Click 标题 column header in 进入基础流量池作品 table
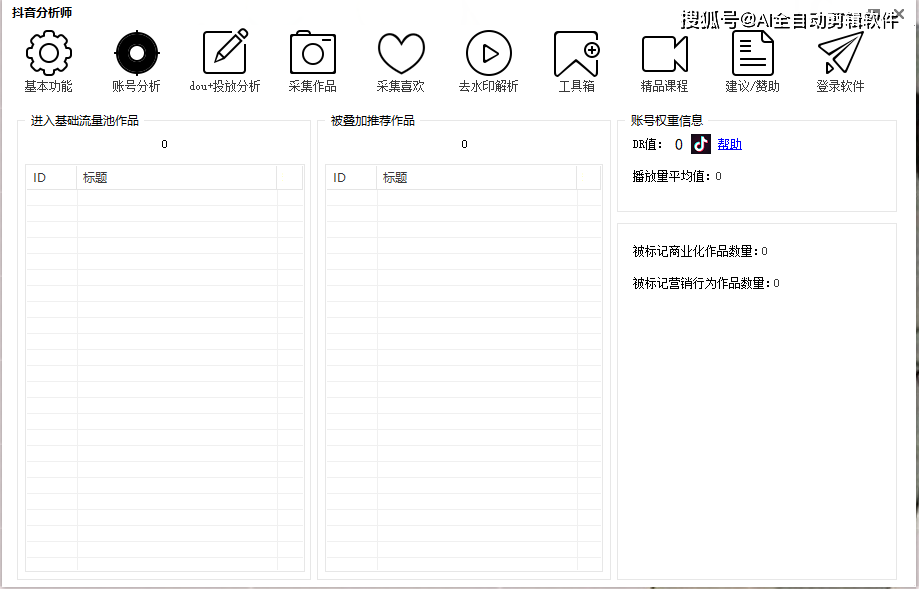Screen dimensions: 919x589 pos(176,178)
